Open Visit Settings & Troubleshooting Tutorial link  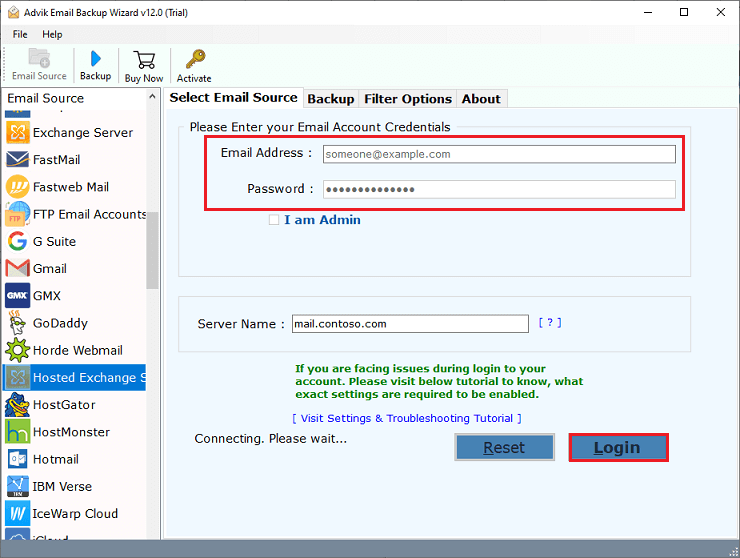point(407,418)
